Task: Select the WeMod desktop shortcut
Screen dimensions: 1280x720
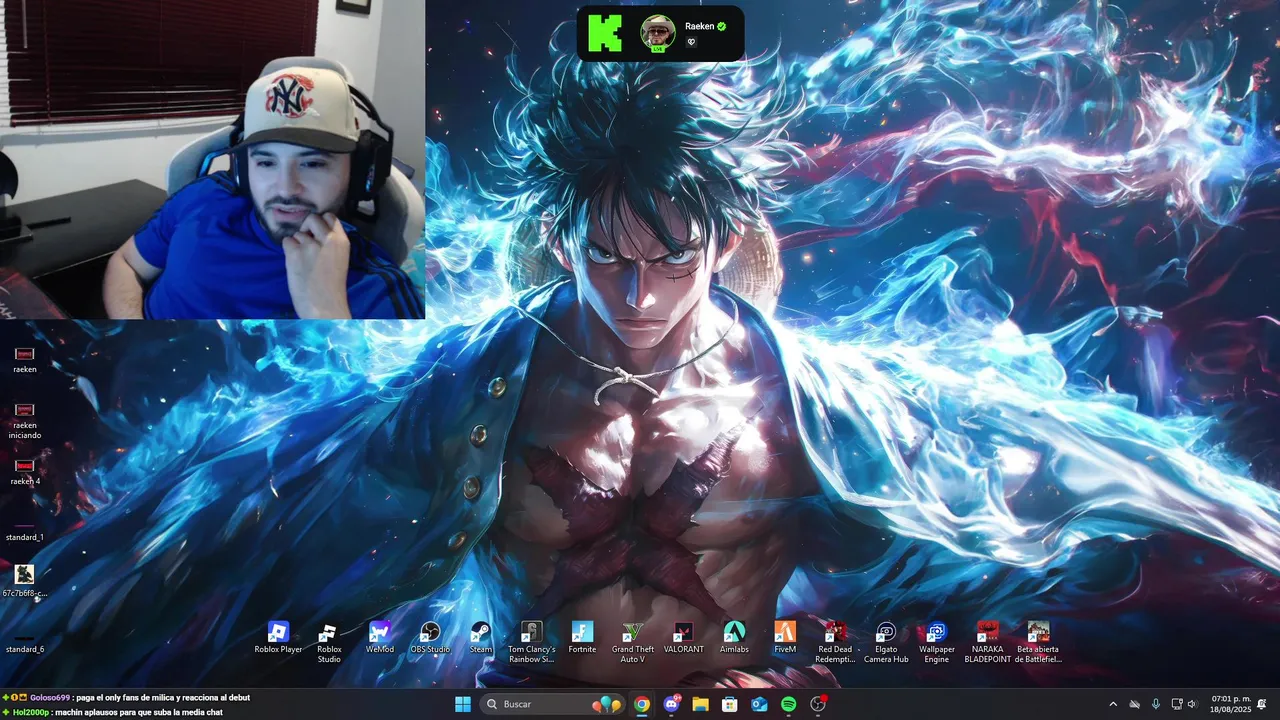Action: click(380, 637)
